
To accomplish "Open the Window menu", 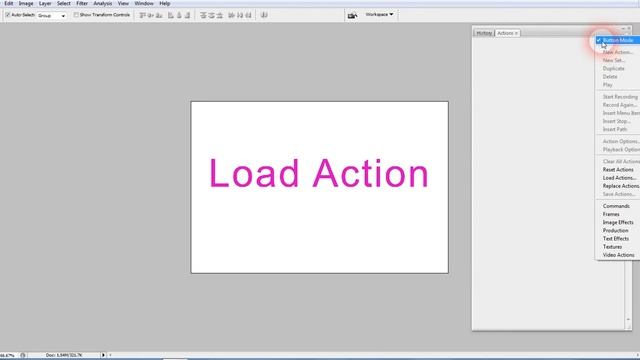I will click(144, 3).
